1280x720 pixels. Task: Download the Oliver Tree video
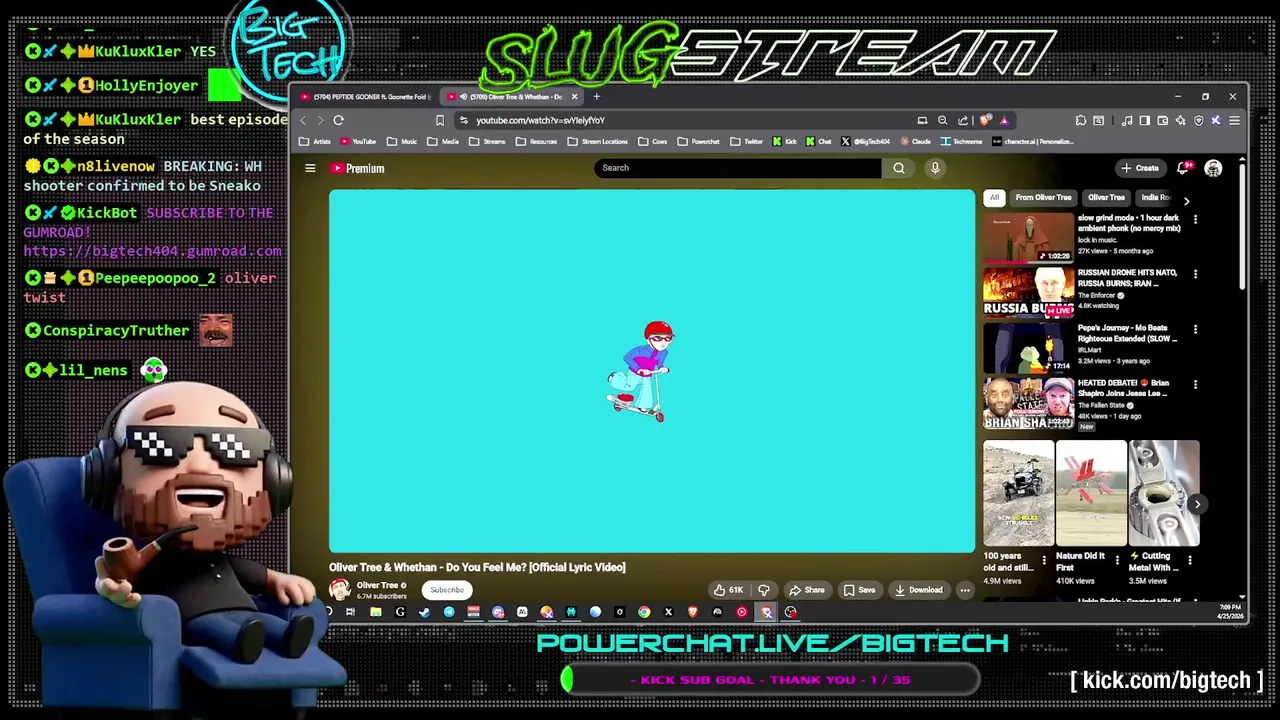click(x=918, y=590)
